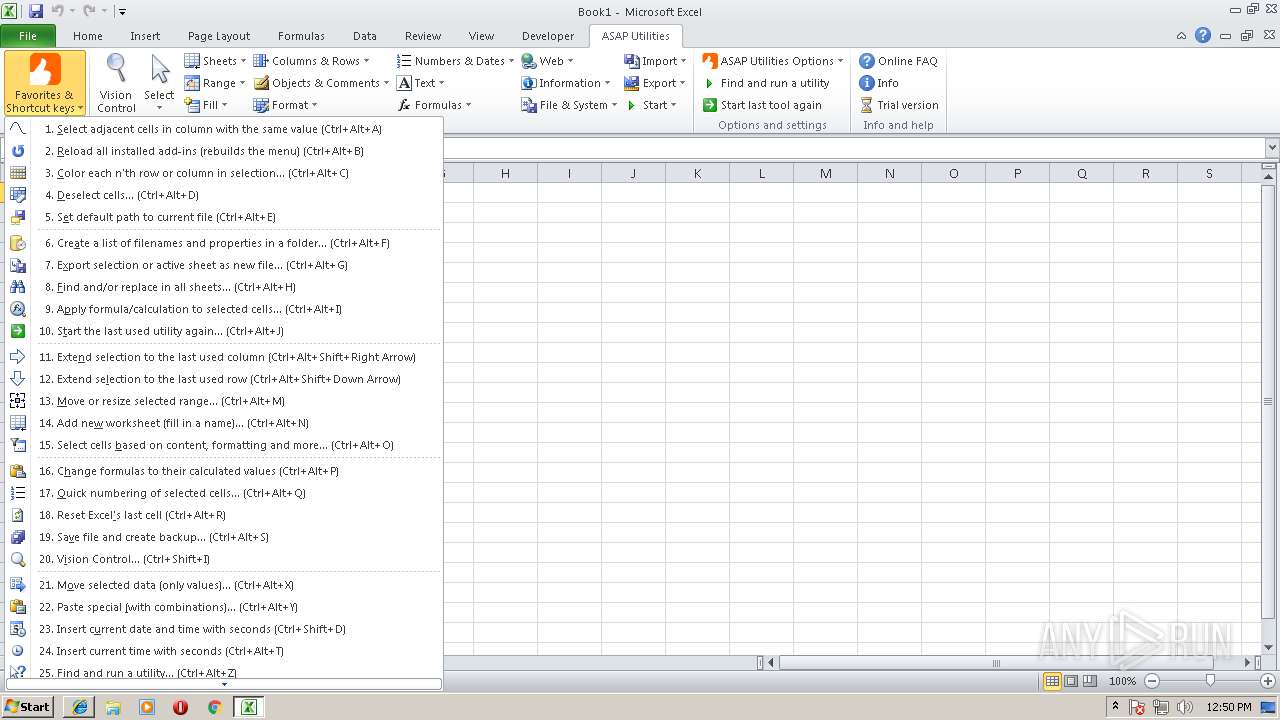Screen dimensions: 1280x720
Task: Pick Start the last used utility again
Action: click(223, 331)
